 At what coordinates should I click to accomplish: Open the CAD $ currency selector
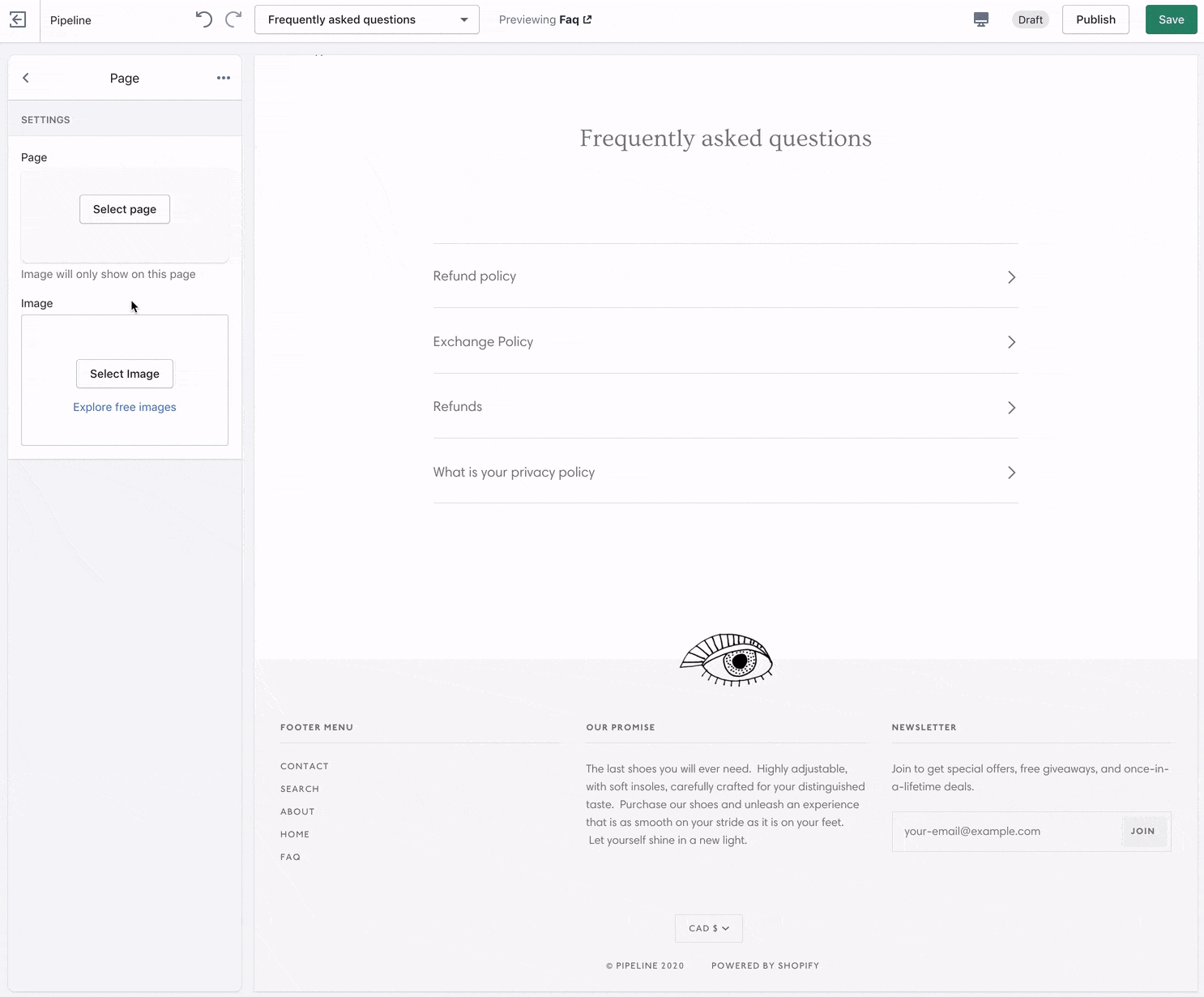click(x=708, y=928)
